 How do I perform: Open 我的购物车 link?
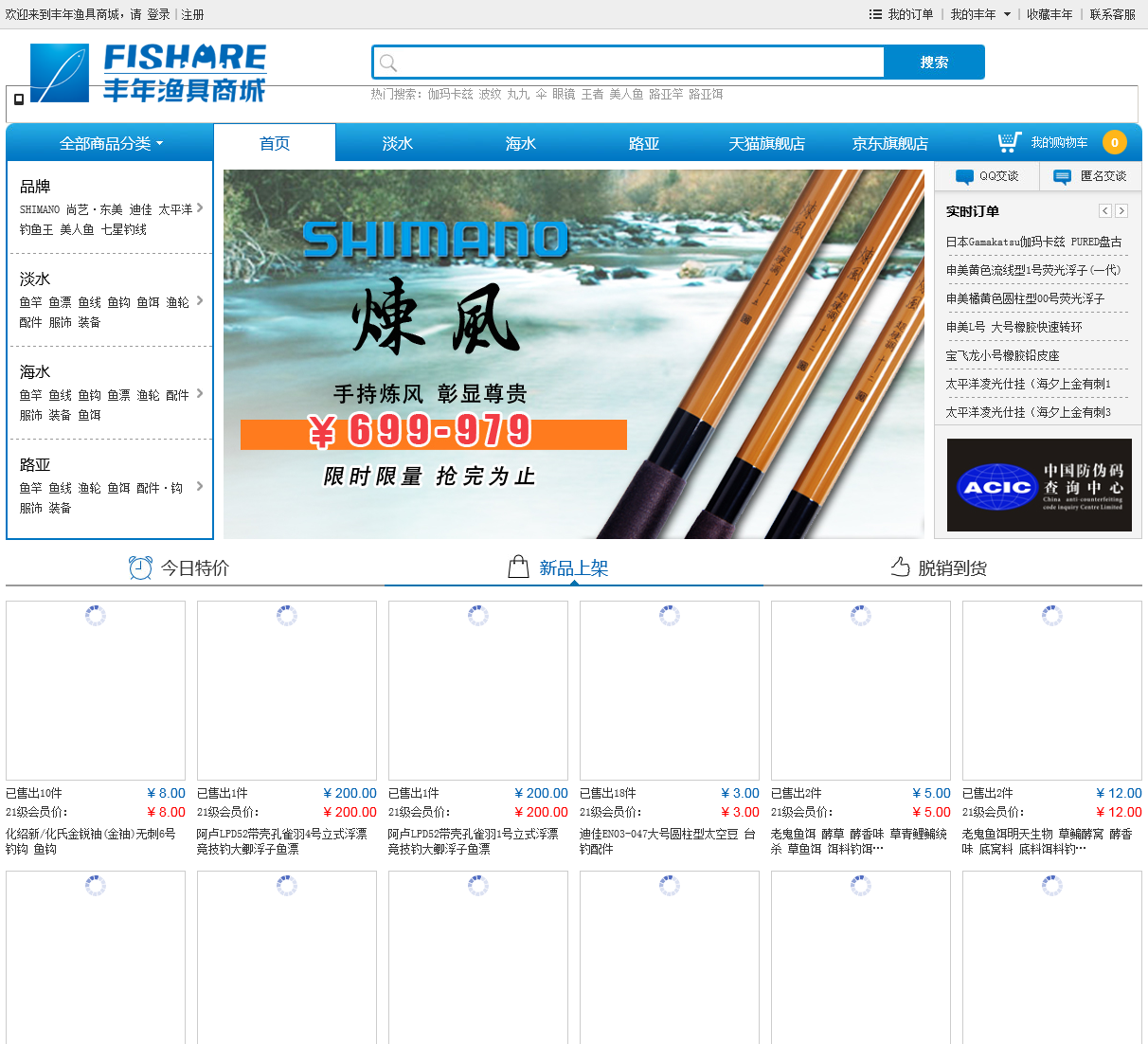(x=1059, y=142)
